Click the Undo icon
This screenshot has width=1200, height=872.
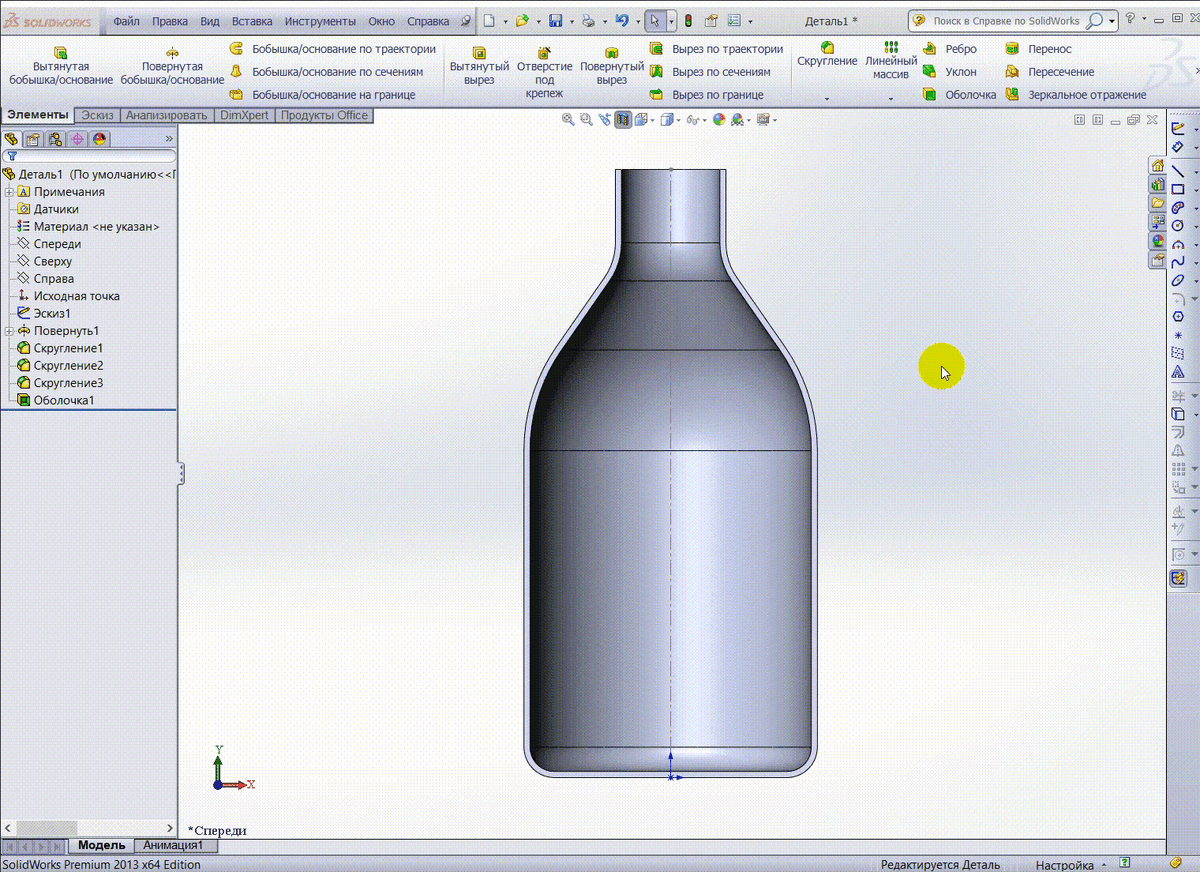tap(622, 20)
